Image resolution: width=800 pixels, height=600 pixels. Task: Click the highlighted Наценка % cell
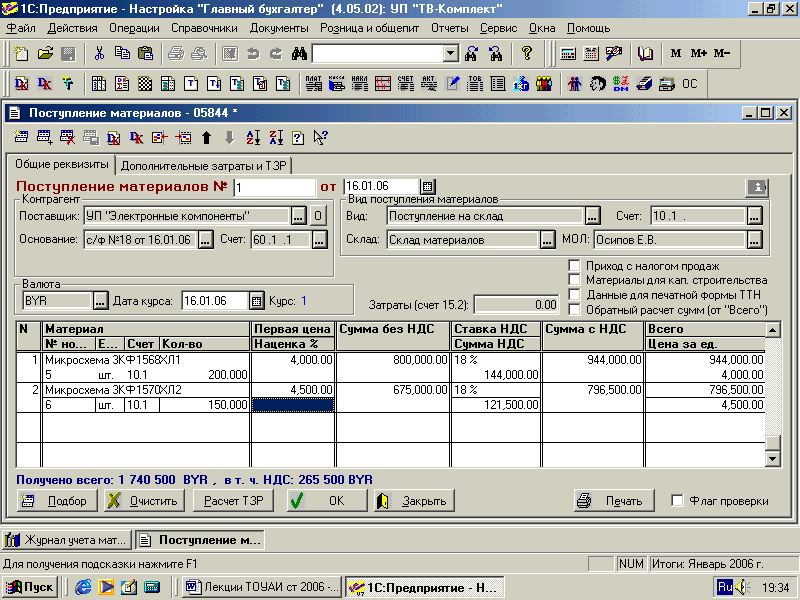pos(293,405)
